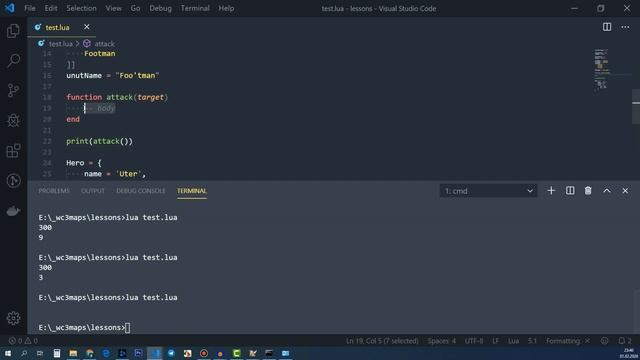
Task: Open the editor More Actions ellipsis
Action: point(625,27)
